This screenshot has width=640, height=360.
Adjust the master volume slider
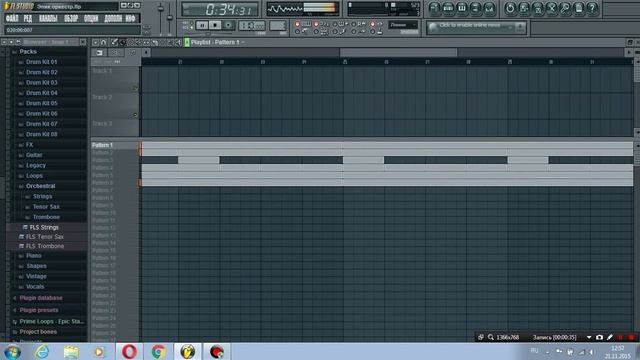(x=160, y=18)
